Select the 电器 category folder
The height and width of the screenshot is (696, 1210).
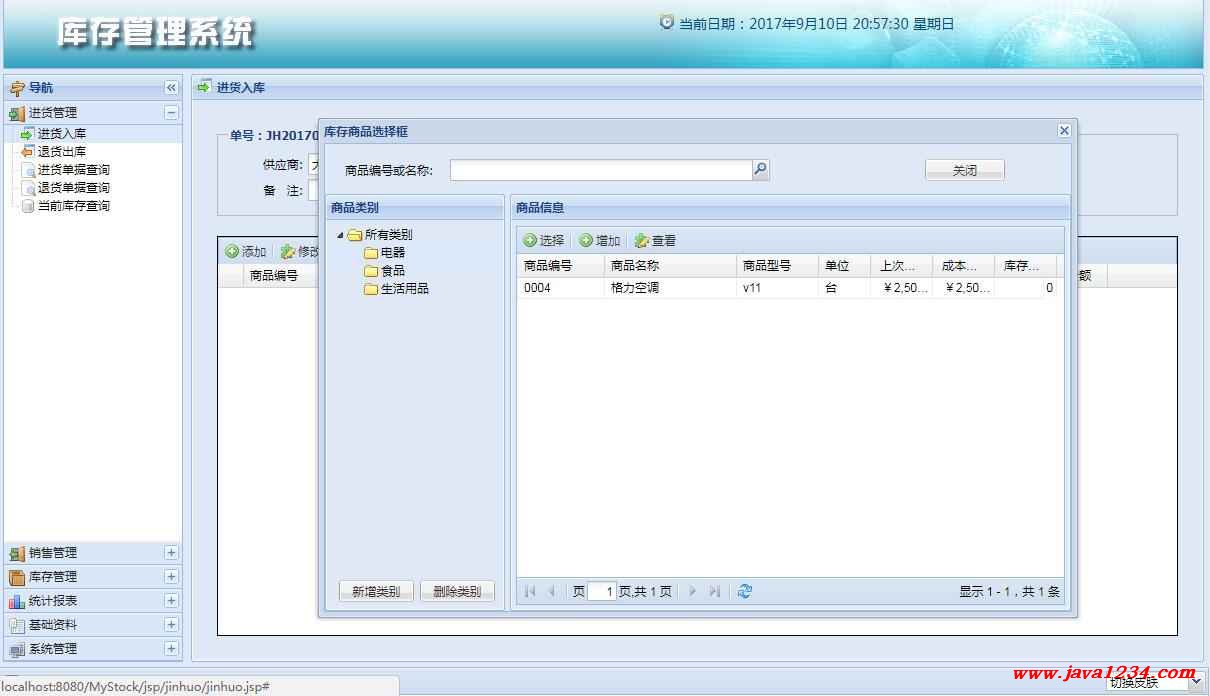[x=392, y=253]
